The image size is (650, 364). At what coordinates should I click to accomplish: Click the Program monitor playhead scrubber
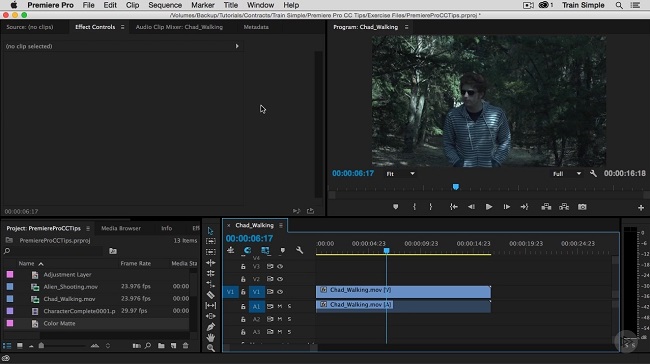(456, 187)
